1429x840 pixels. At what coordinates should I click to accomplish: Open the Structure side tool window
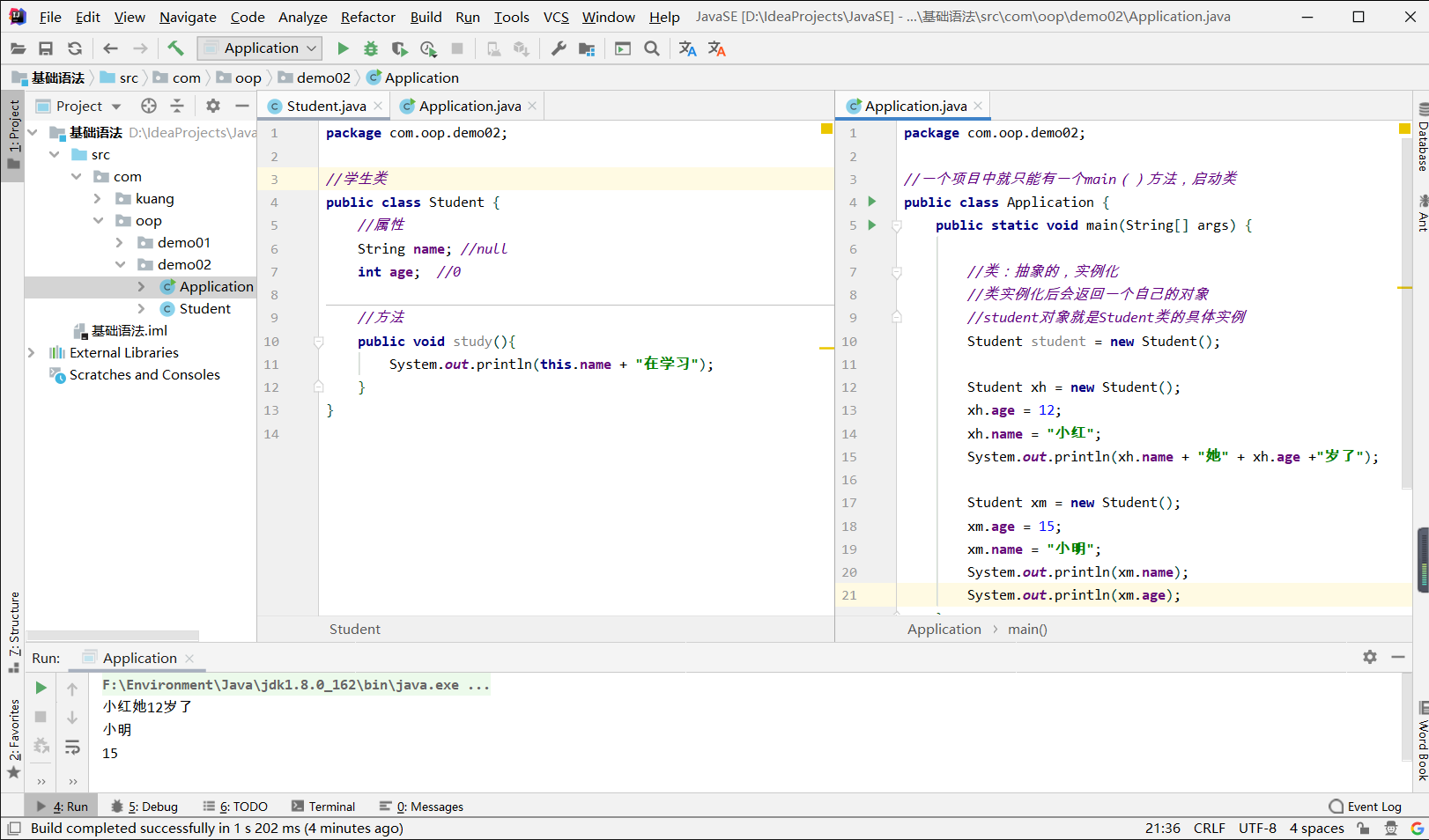14,630
